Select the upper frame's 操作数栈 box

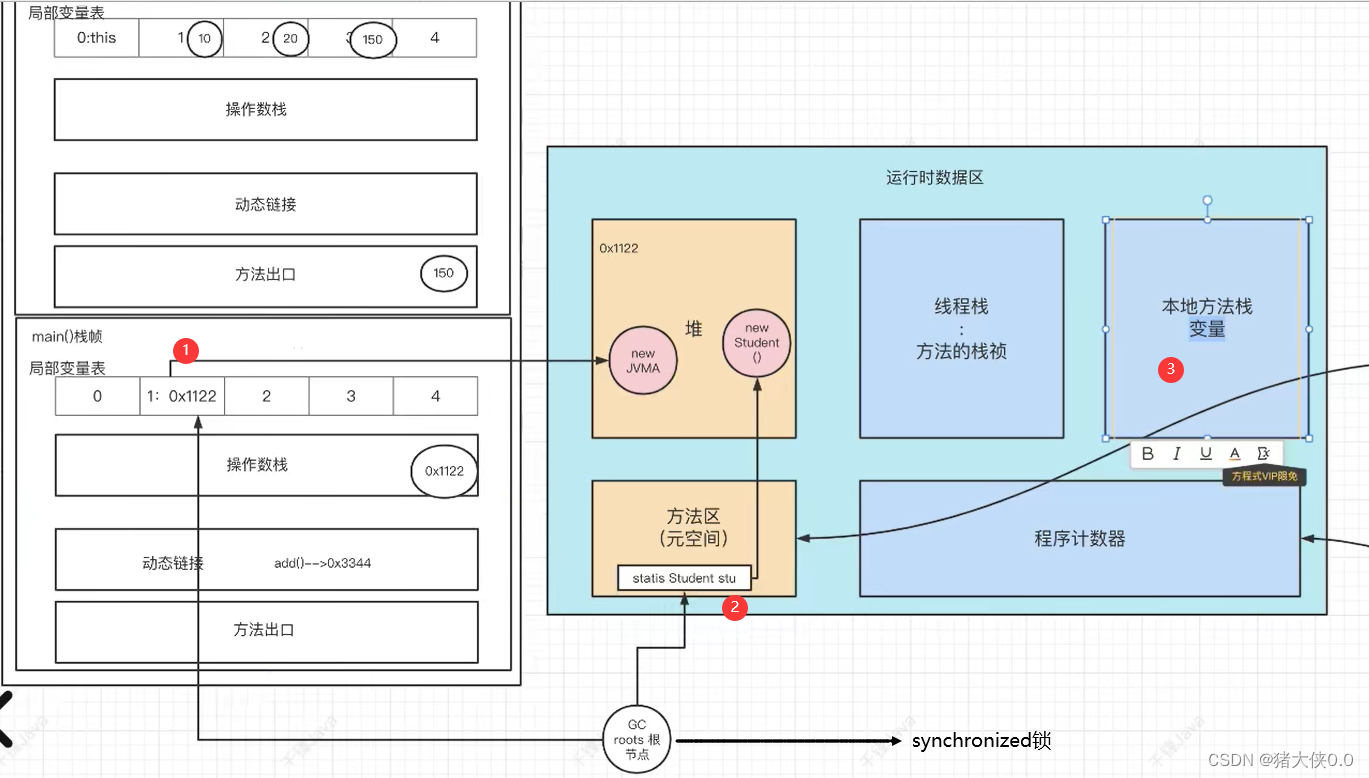[x=266, y=109]
